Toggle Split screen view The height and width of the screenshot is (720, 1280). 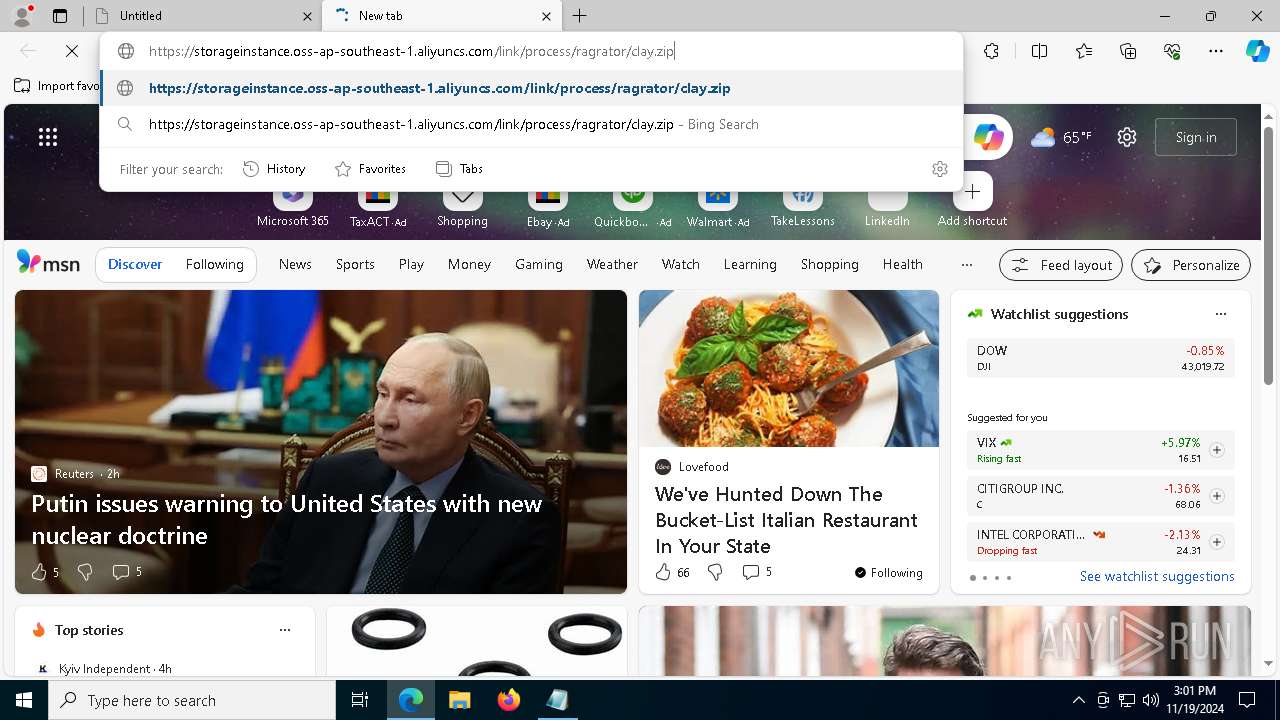1039,51
